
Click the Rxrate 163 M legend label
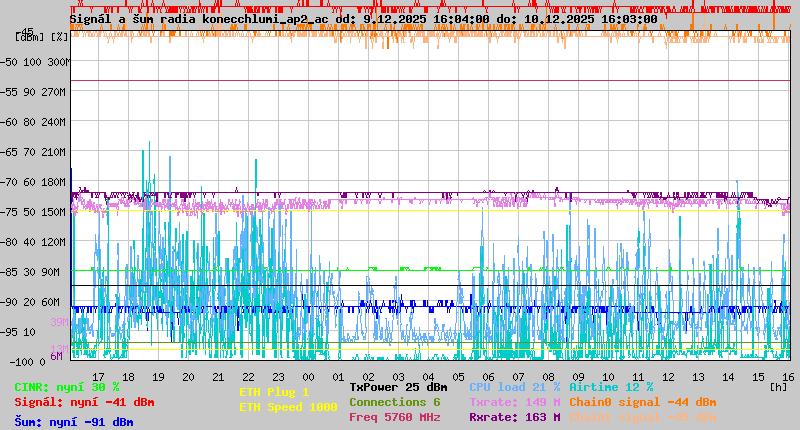[514, 417]
